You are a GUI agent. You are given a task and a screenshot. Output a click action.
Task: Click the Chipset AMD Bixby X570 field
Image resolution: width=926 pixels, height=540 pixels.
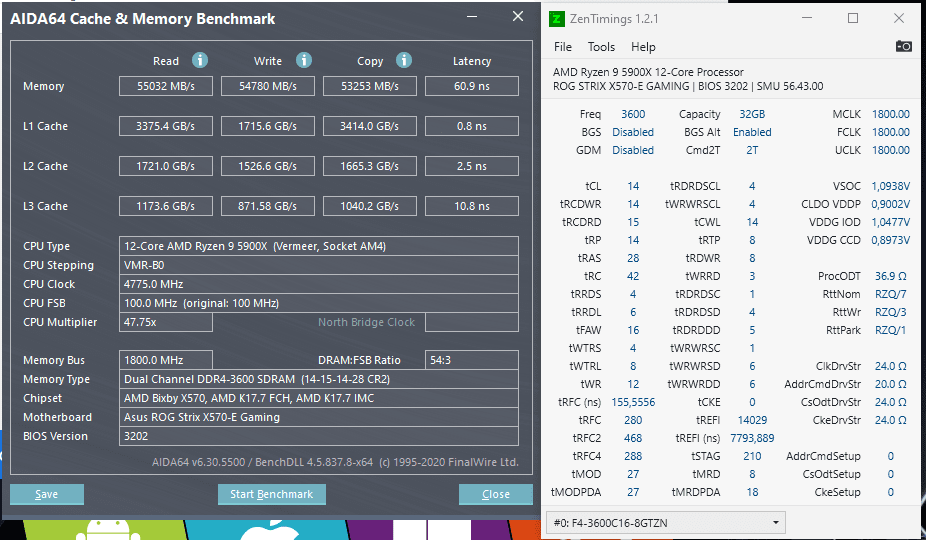(x=319, y=398)
